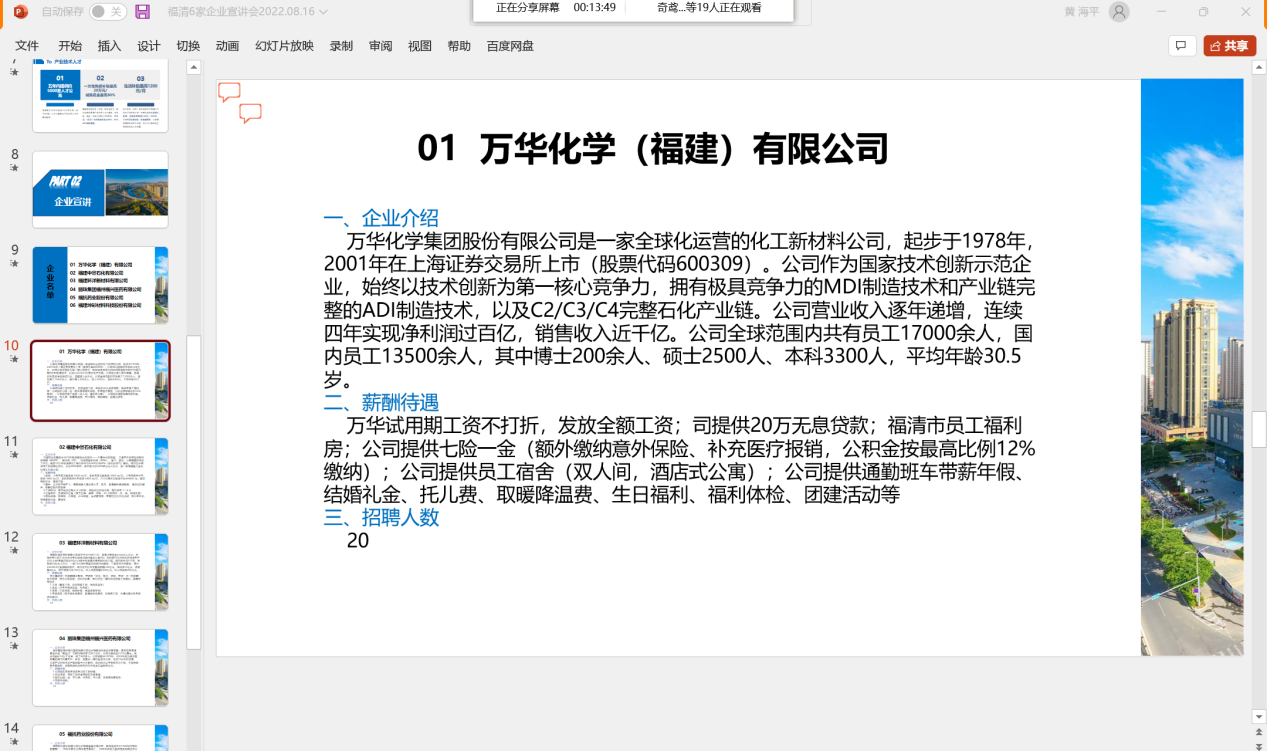
Task: Toggle the AutoSave (自动保存) switch
Action: 107,12
